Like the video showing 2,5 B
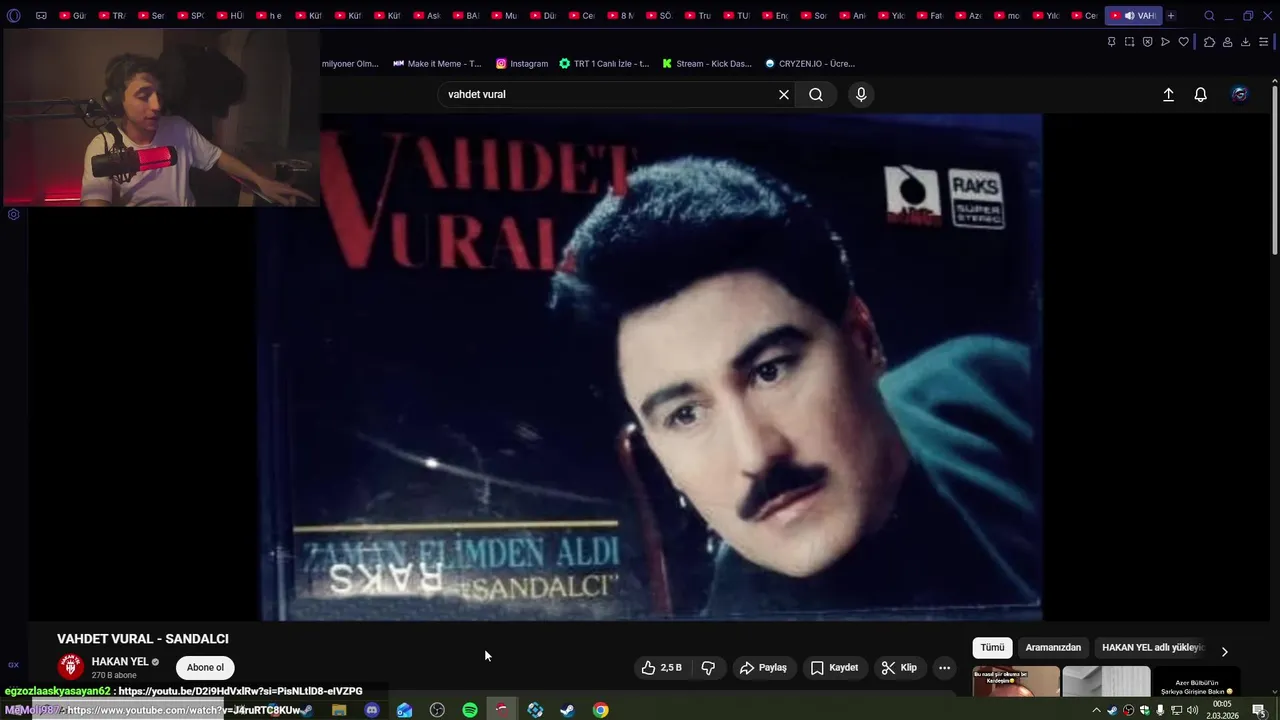The height and width of the screenshot is (720, 1280). click(661, 668)
